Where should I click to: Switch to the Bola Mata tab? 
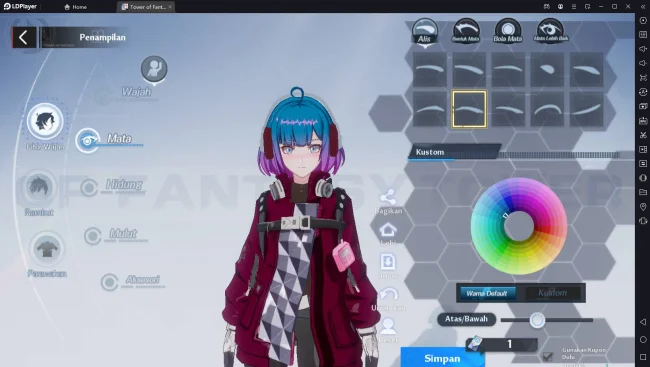coord(508,31)
